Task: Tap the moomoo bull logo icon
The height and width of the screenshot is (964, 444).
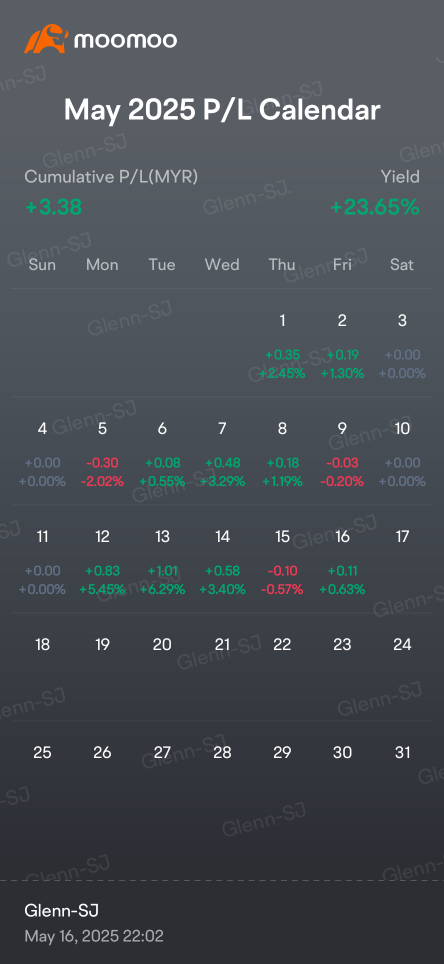Action: [46, 39]
